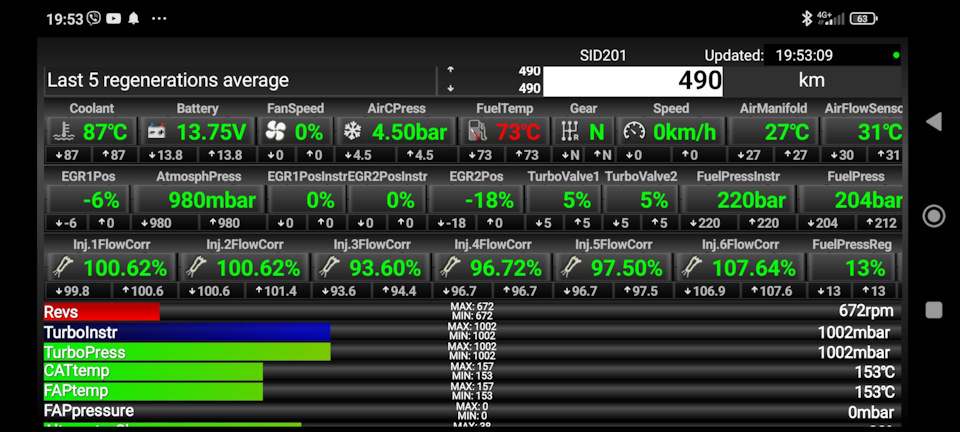
Task: Tap the Inj.1FlowCorr injector icon
Action: [x=63, y=268]
